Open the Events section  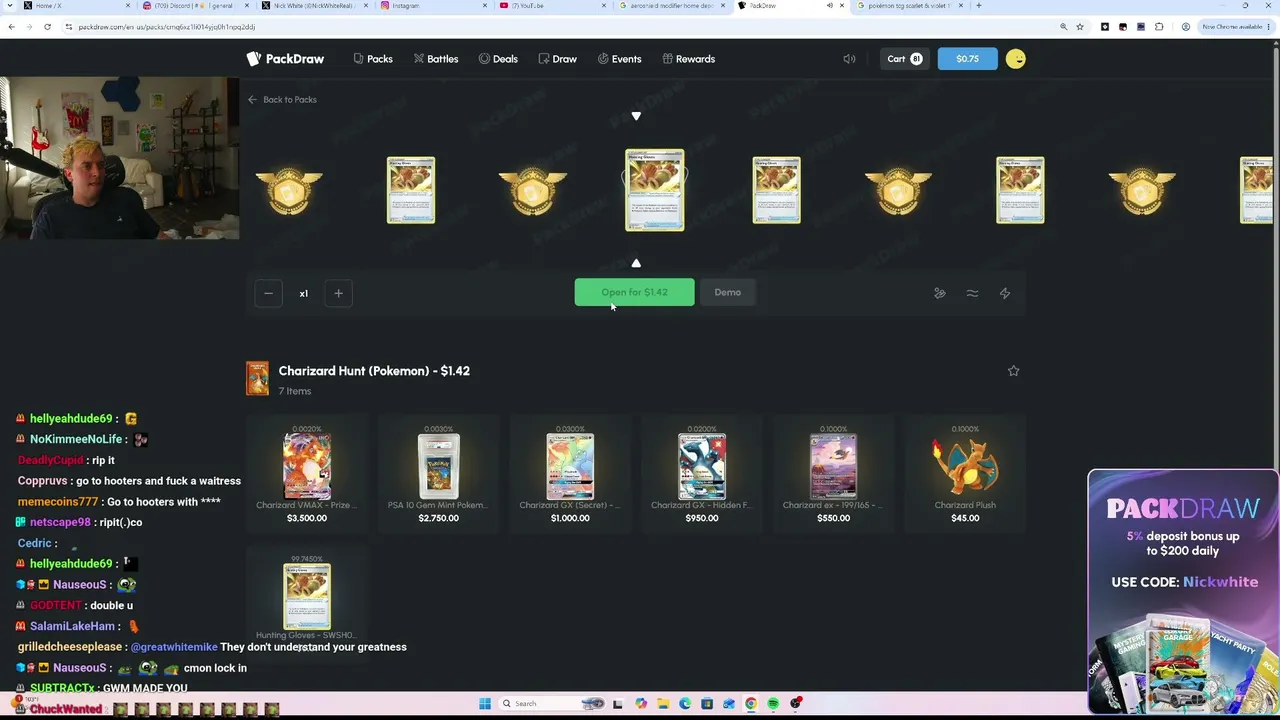point(620,59)
